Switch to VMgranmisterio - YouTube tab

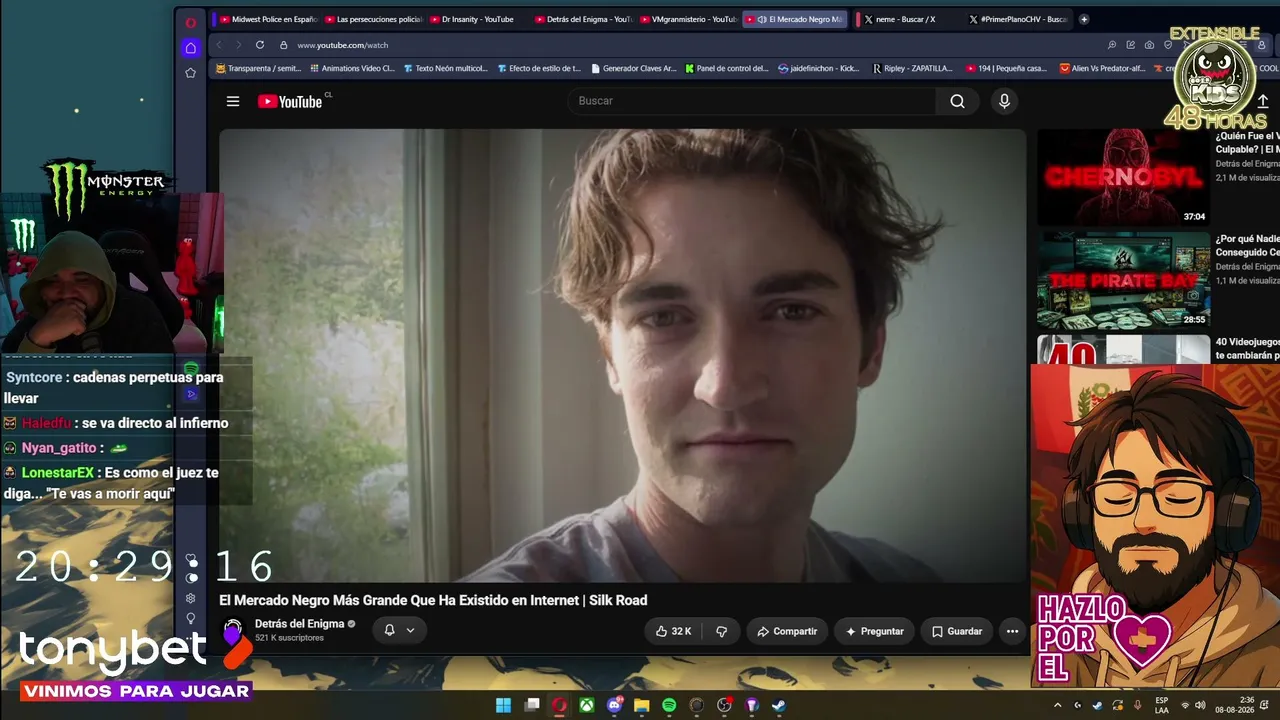coord(688,19)
